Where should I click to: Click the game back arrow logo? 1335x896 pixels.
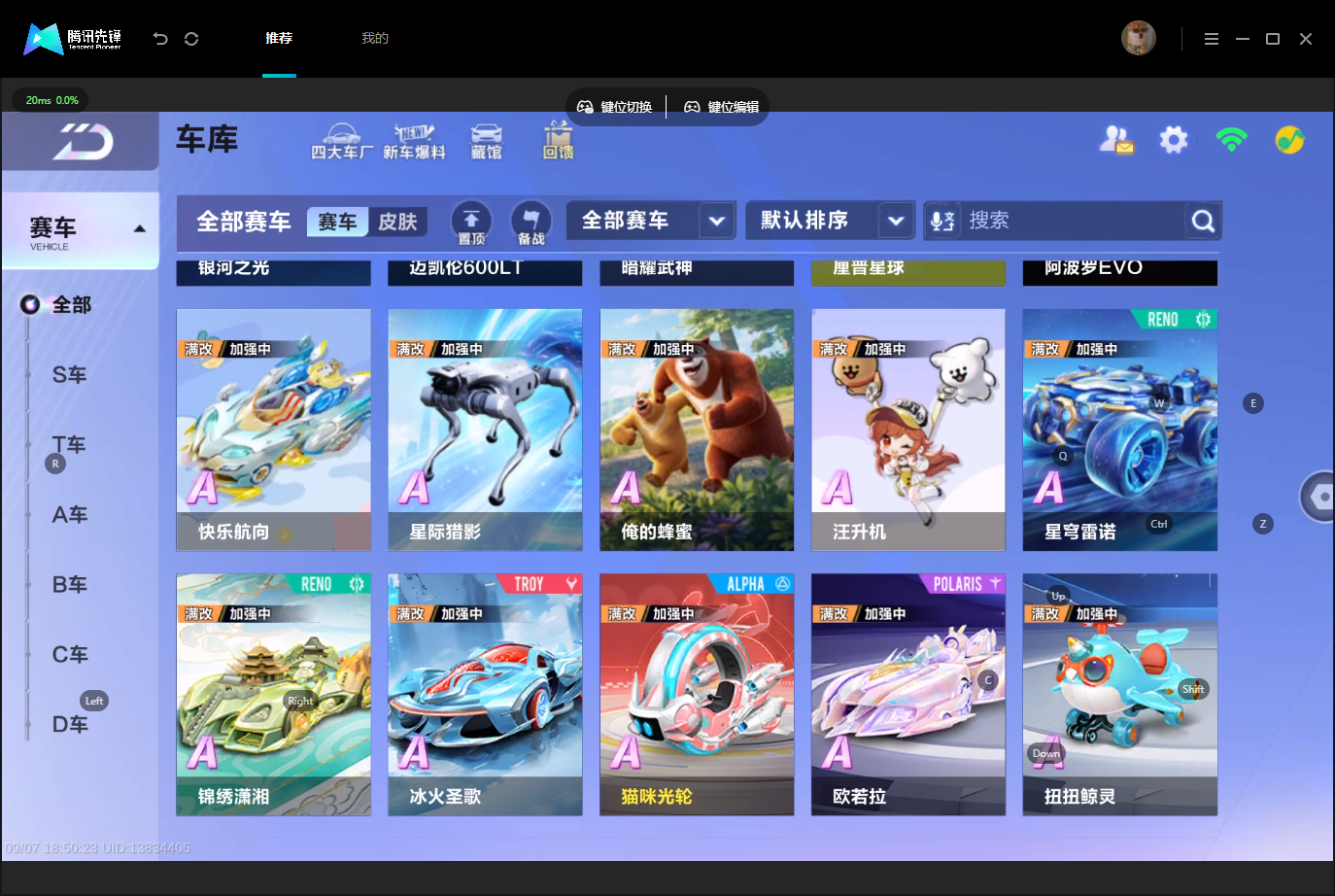click(82, 142)
